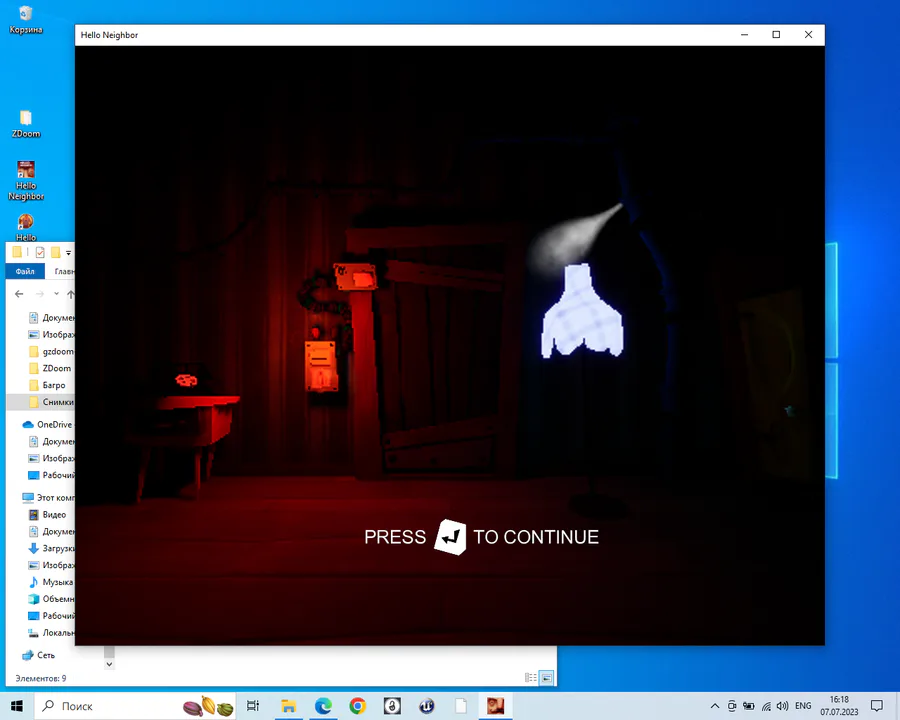Open the Корзина recycle bin desktop icon
900x720 pixels.
[x=26, y=20]
